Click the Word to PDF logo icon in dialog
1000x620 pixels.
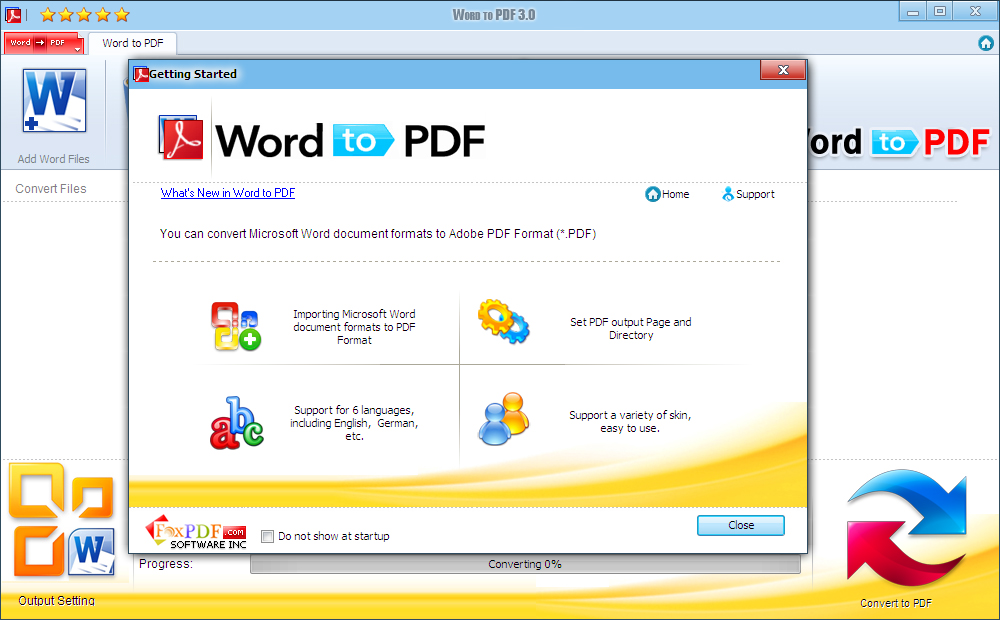(x=181, y=137)
